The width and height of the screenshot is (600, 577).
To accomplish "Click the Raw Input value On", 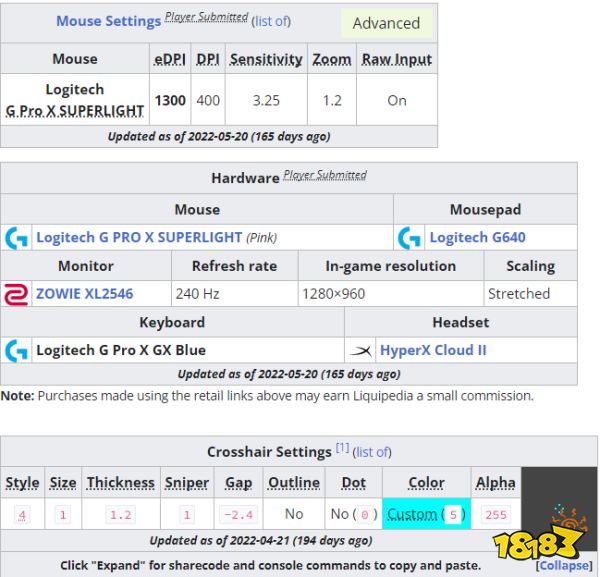I will [x=397, y=100].
